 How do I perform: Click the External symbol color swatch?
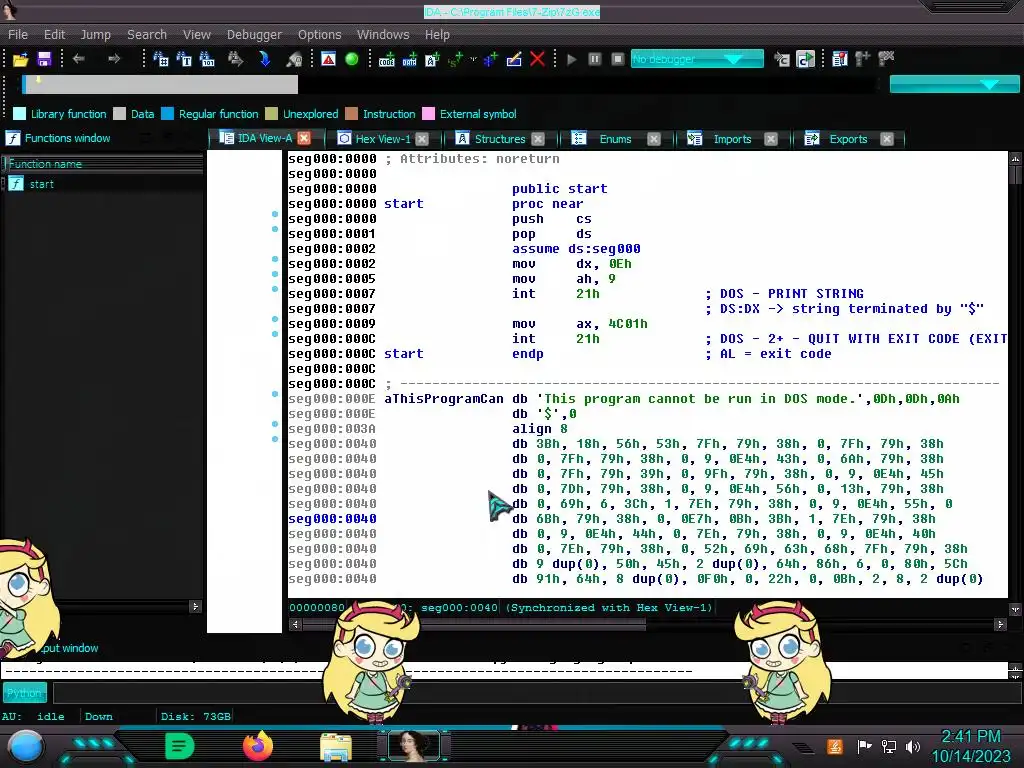[428, 114]
